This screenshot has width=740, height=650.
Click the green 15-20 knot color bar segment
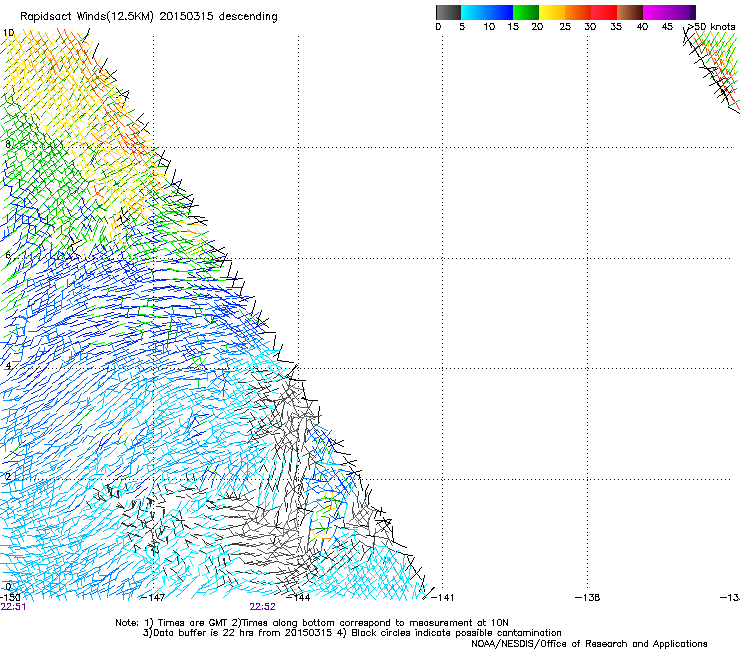[x=526, y=12]
